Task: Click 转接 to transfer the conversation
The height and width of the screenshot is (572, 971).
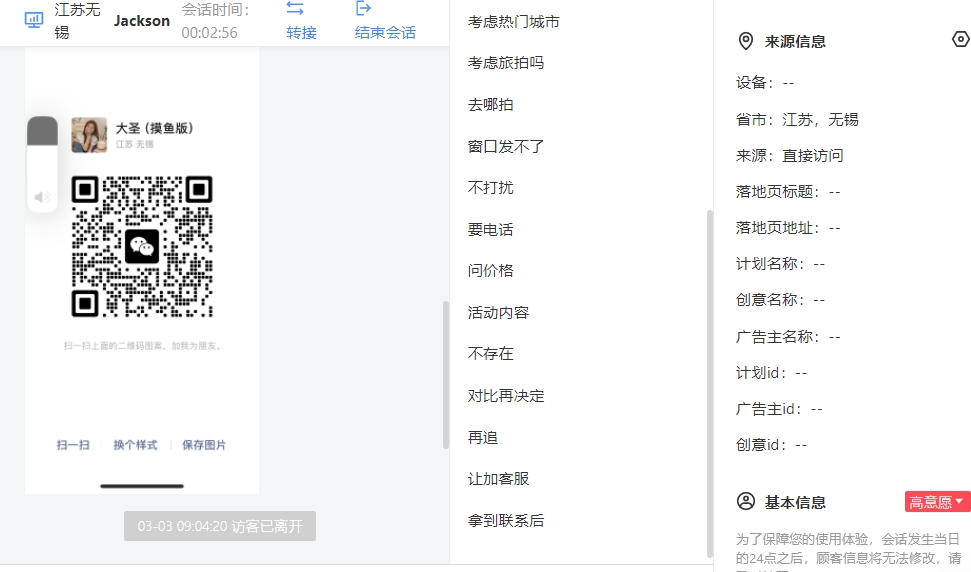Action: pyautogui.click(x=302, y=33)
